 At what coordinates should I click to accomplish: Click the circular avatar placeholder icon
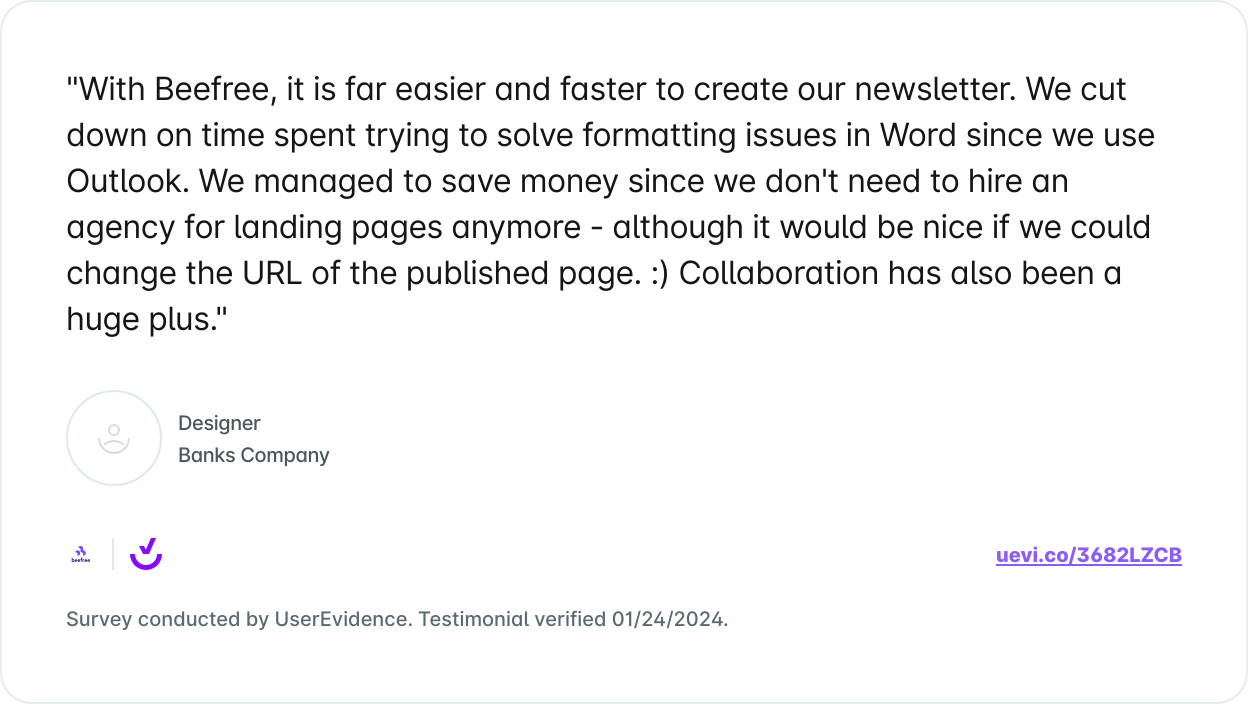pos(114,438)
